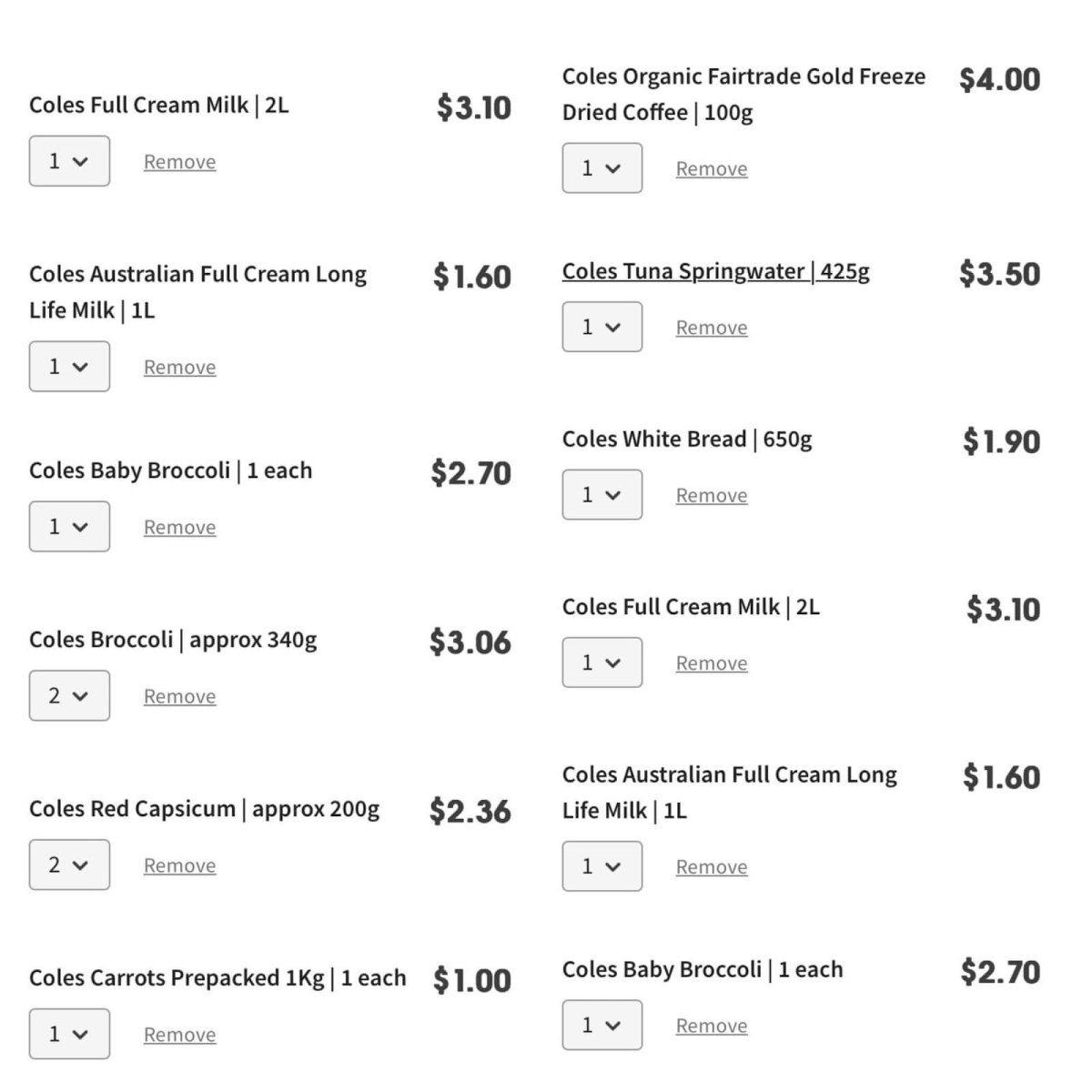Remove the Organic Fairtrade Gold Coffee

coord(711,168)
